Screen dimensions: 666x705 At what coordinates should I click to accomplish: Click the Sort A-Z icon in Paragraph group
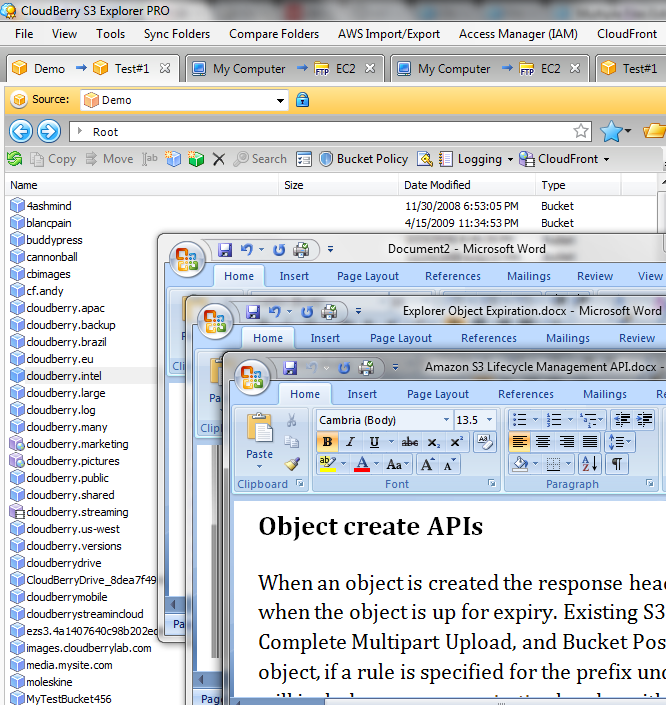pyautogui.click(x=590, y=463)
